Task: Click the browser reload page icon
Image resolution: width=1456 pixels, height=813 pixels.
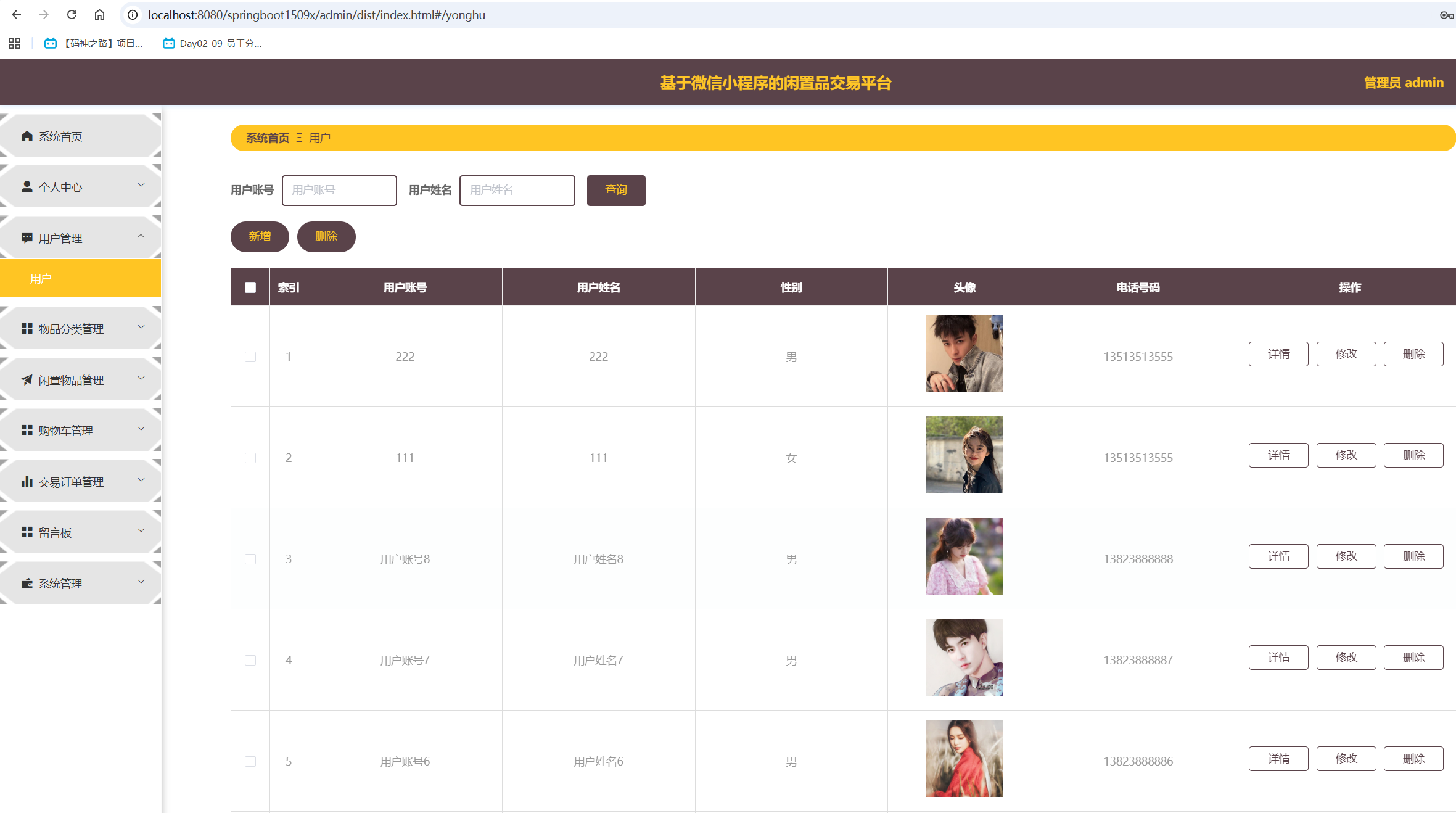Action: pos(72,15)
